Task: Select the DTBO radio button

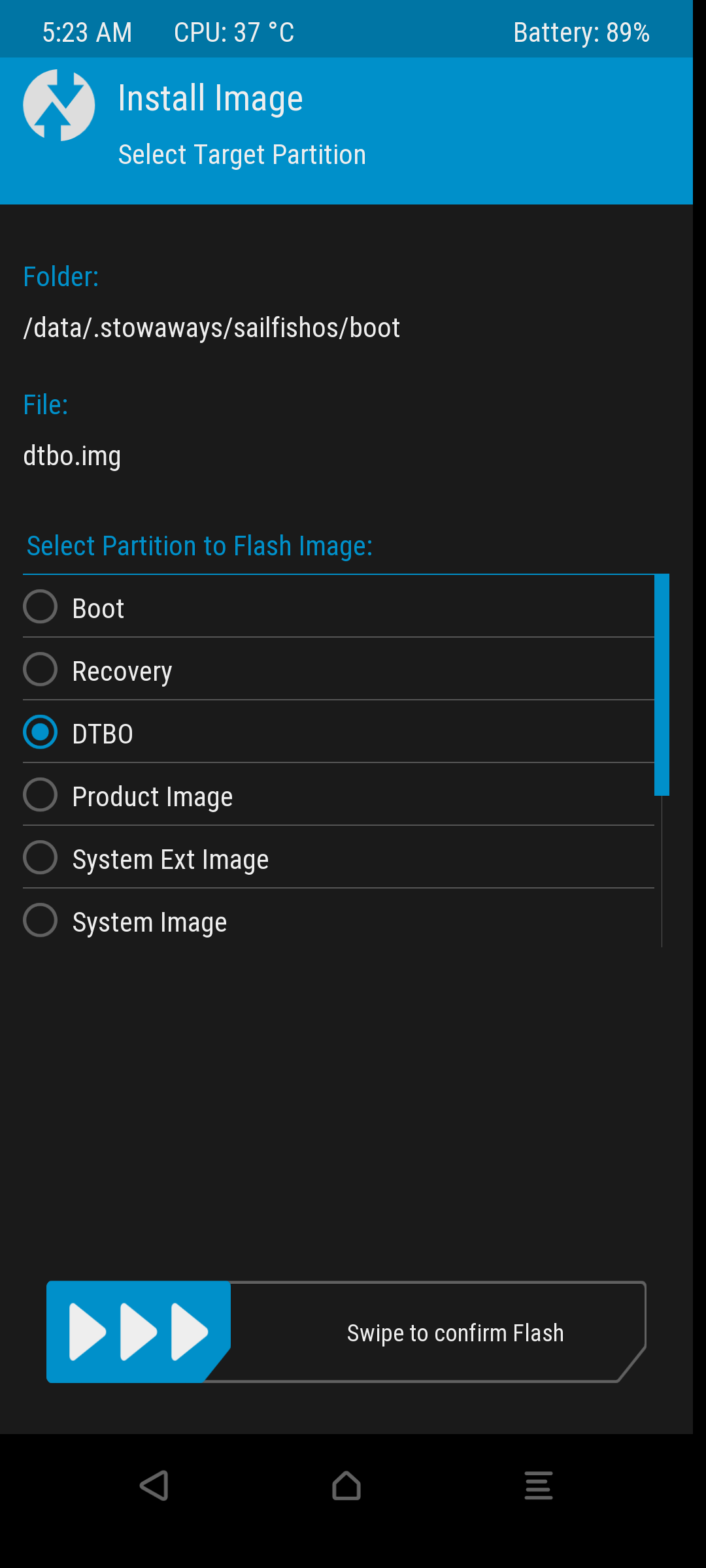Action: tap(41, 732)
